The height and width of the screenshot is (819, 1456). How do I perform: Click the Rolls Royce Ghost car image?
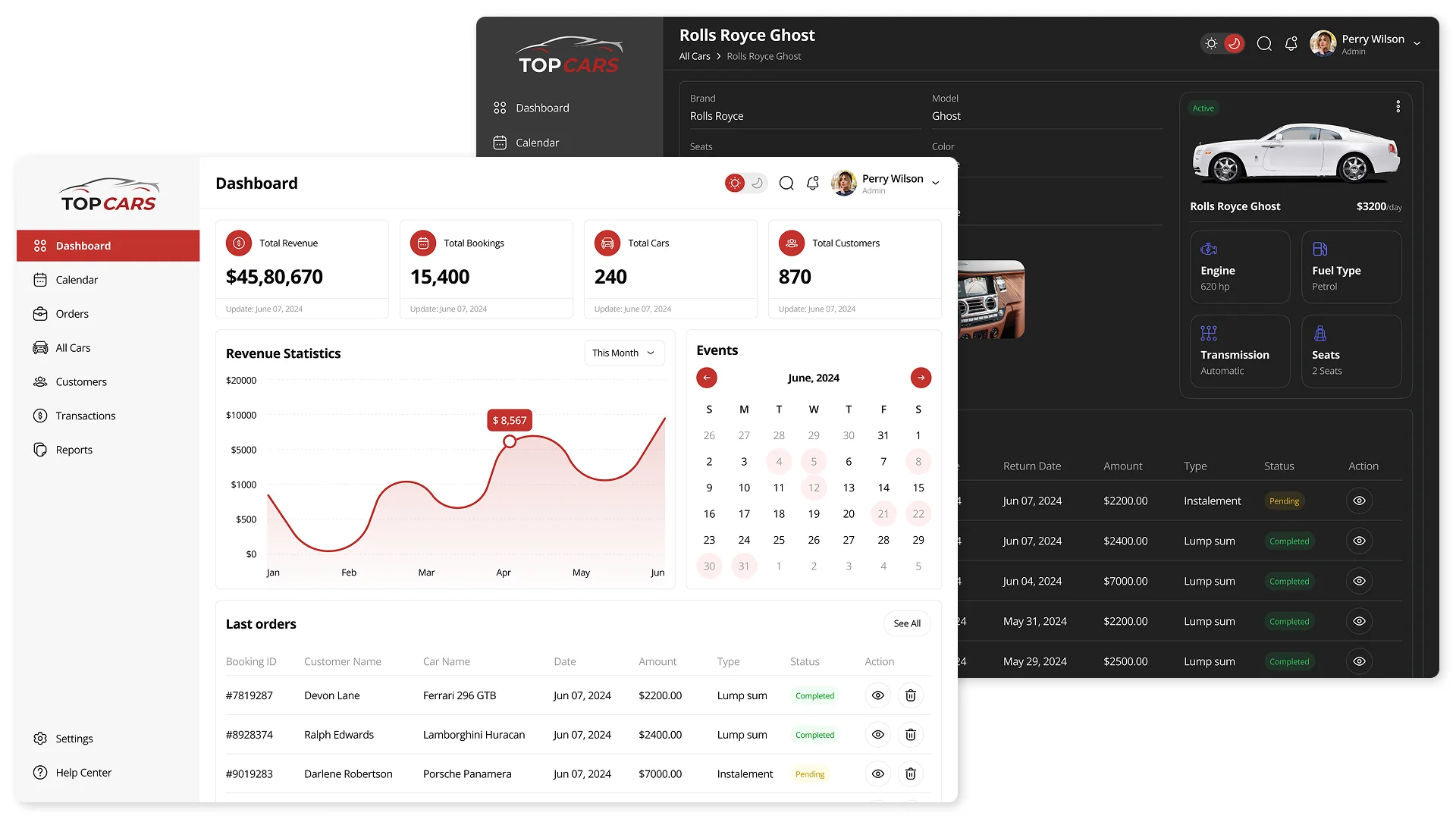(1295, 153)
